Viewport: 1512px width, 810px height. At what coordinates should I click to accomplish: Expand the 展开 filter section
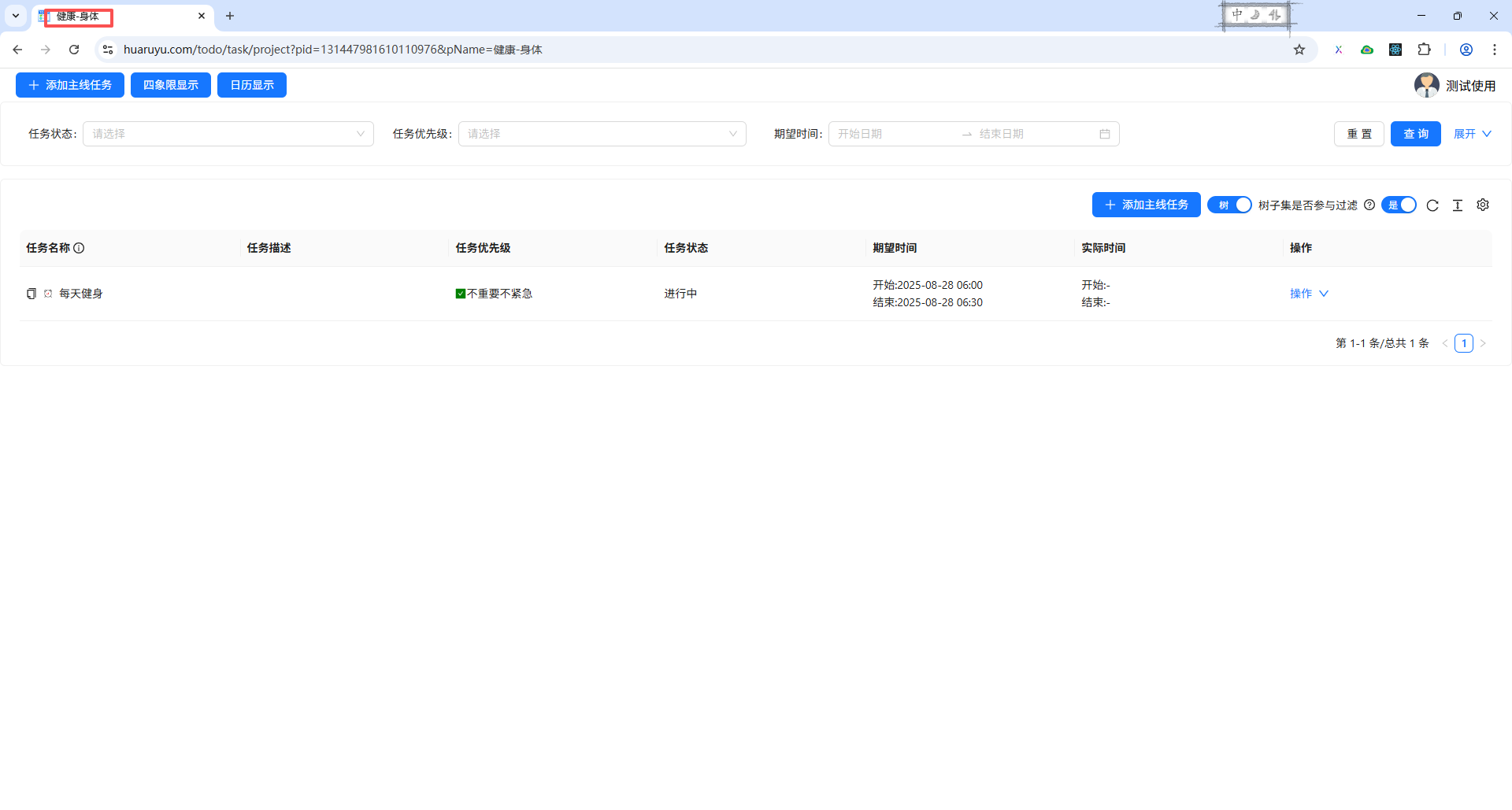(1472, 134)
